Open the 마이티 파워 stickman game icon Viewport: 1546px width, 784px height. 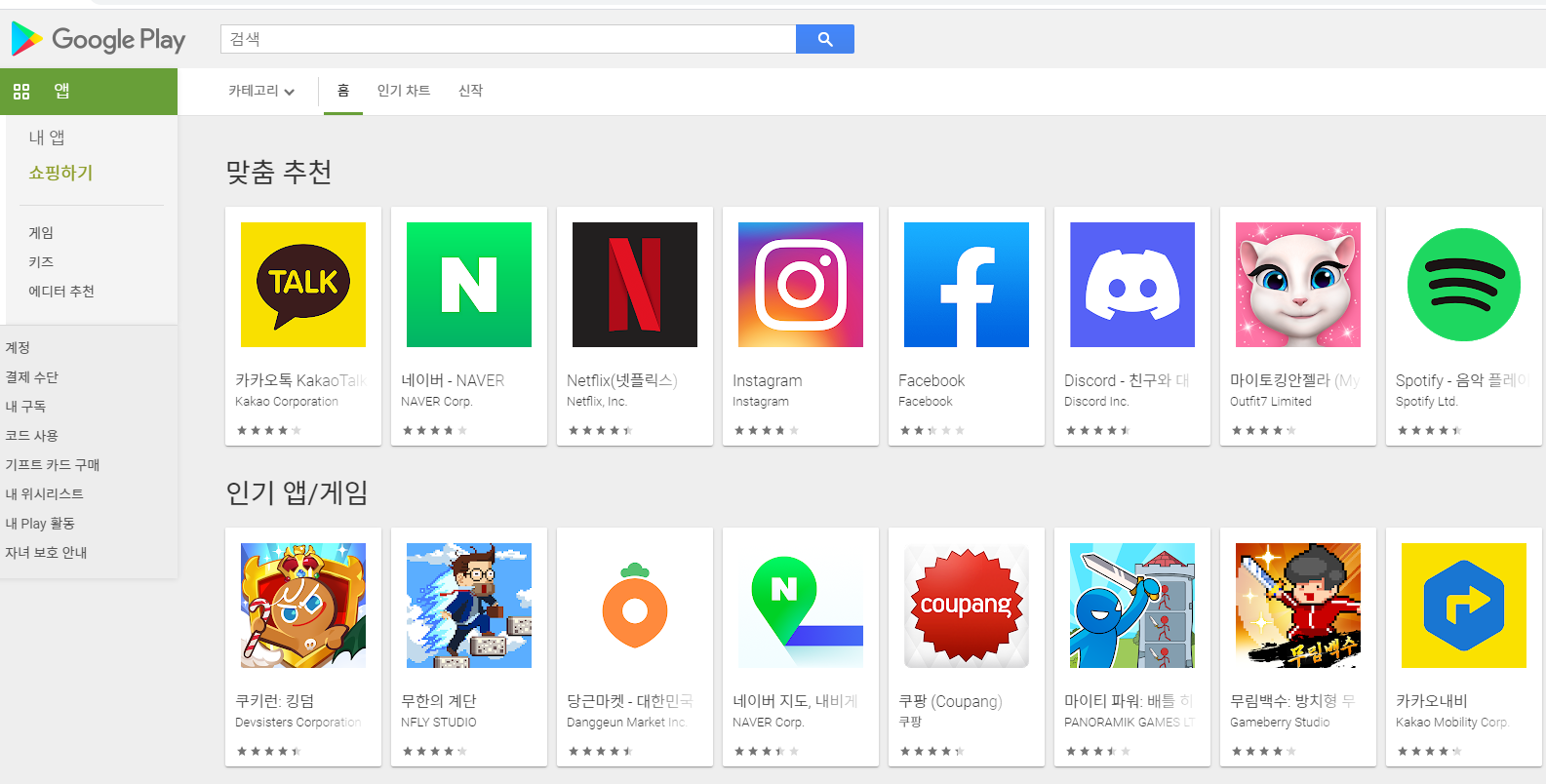coord(1132,606)
